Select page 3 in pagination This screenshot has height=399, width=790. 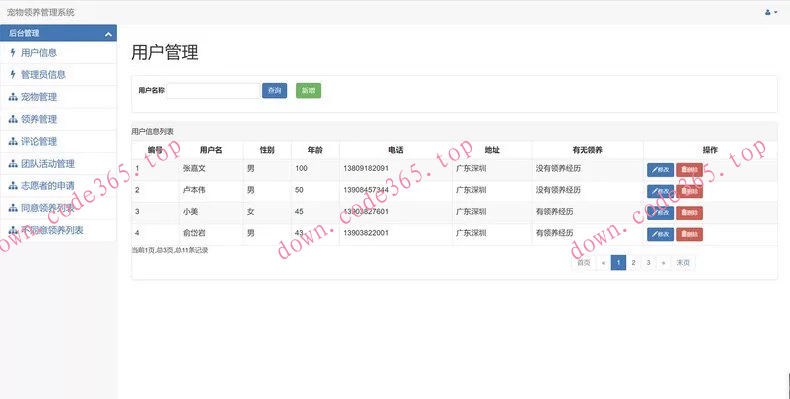tap(648, 262)
